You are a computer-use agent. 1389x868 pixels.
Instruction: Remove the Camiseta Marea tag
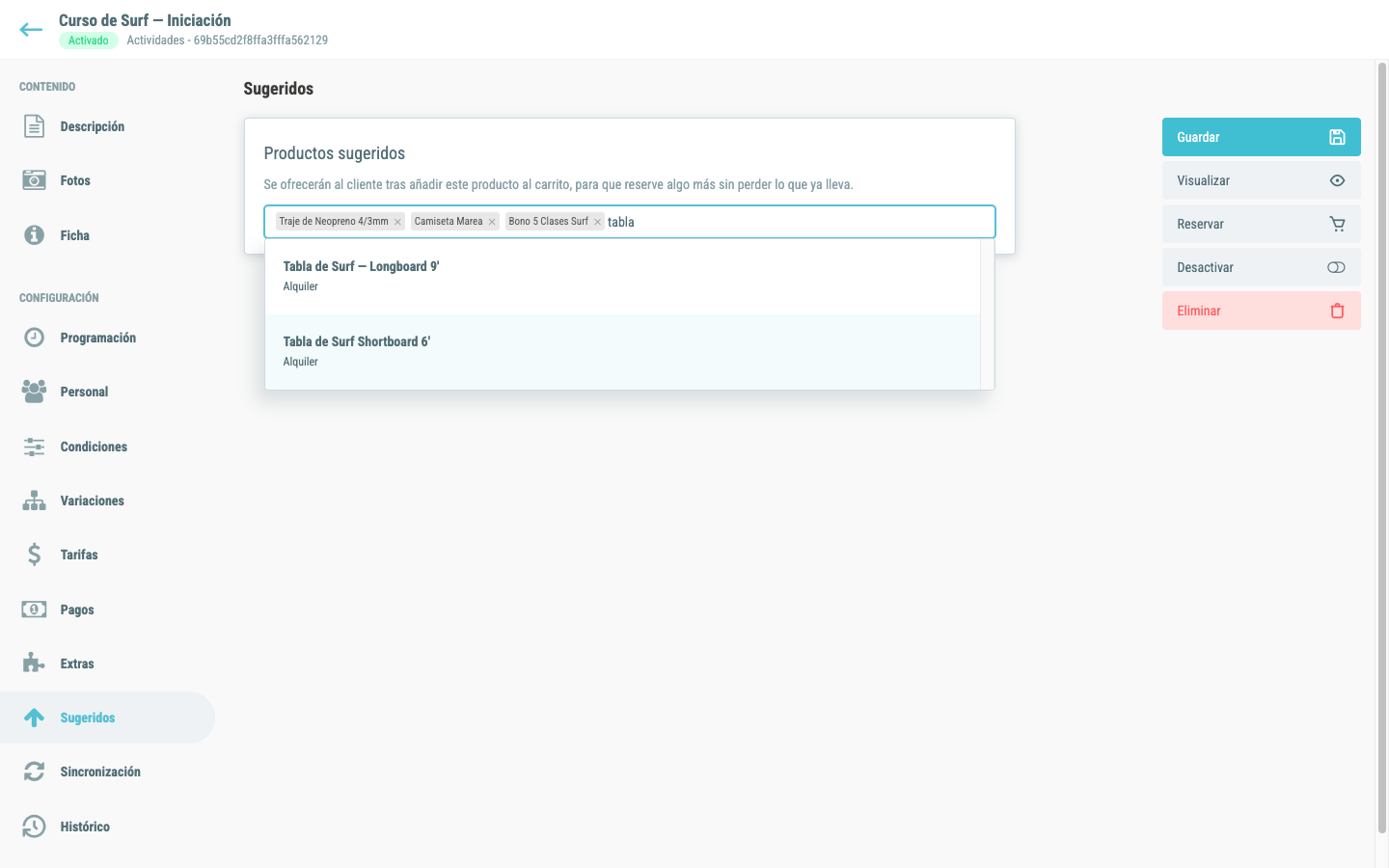tap(492, 222)
